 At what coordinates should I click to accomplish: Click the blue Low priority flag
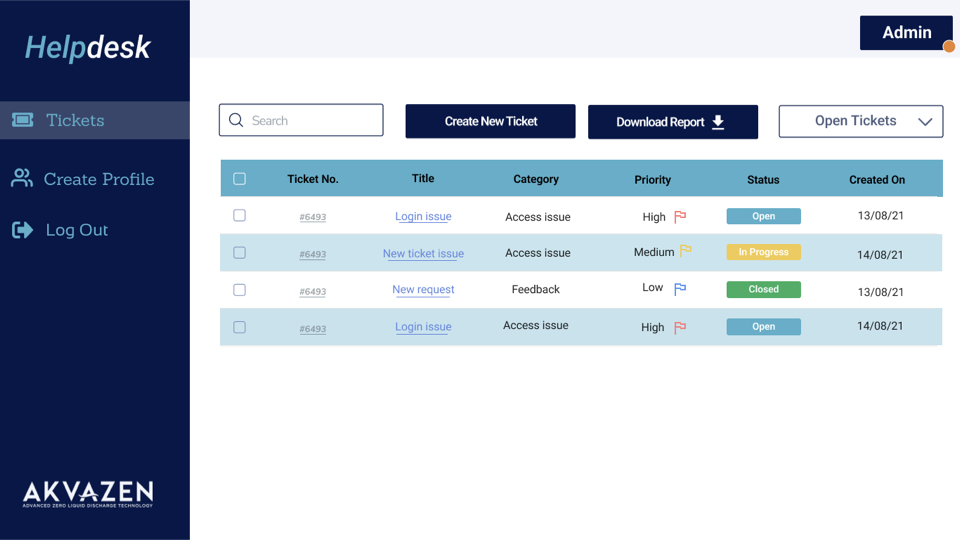(680, 289)
